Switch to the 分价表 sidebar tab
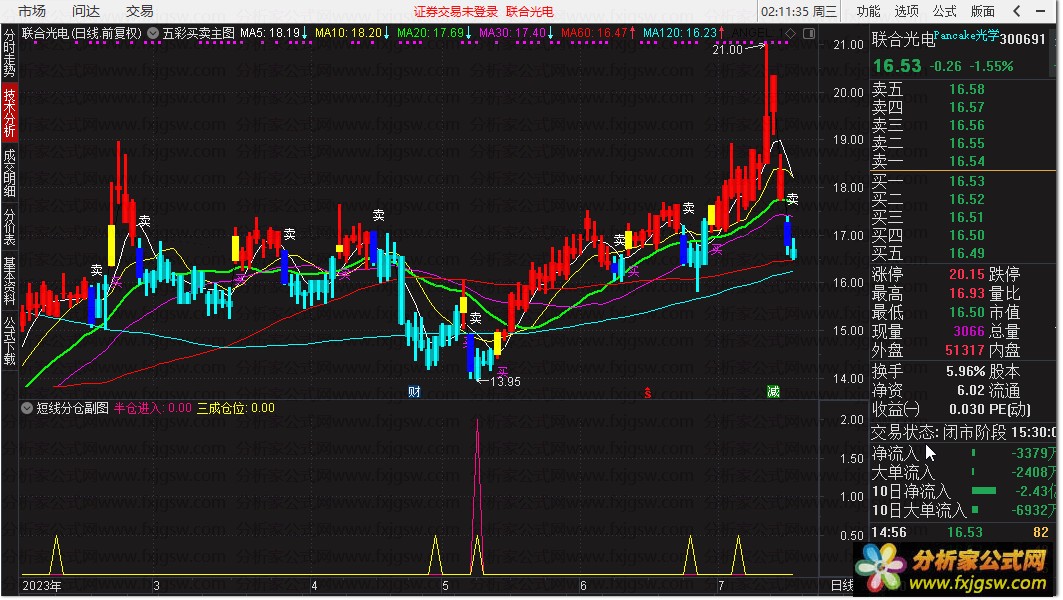This screenshot has width=1063, height=600. 9,227
